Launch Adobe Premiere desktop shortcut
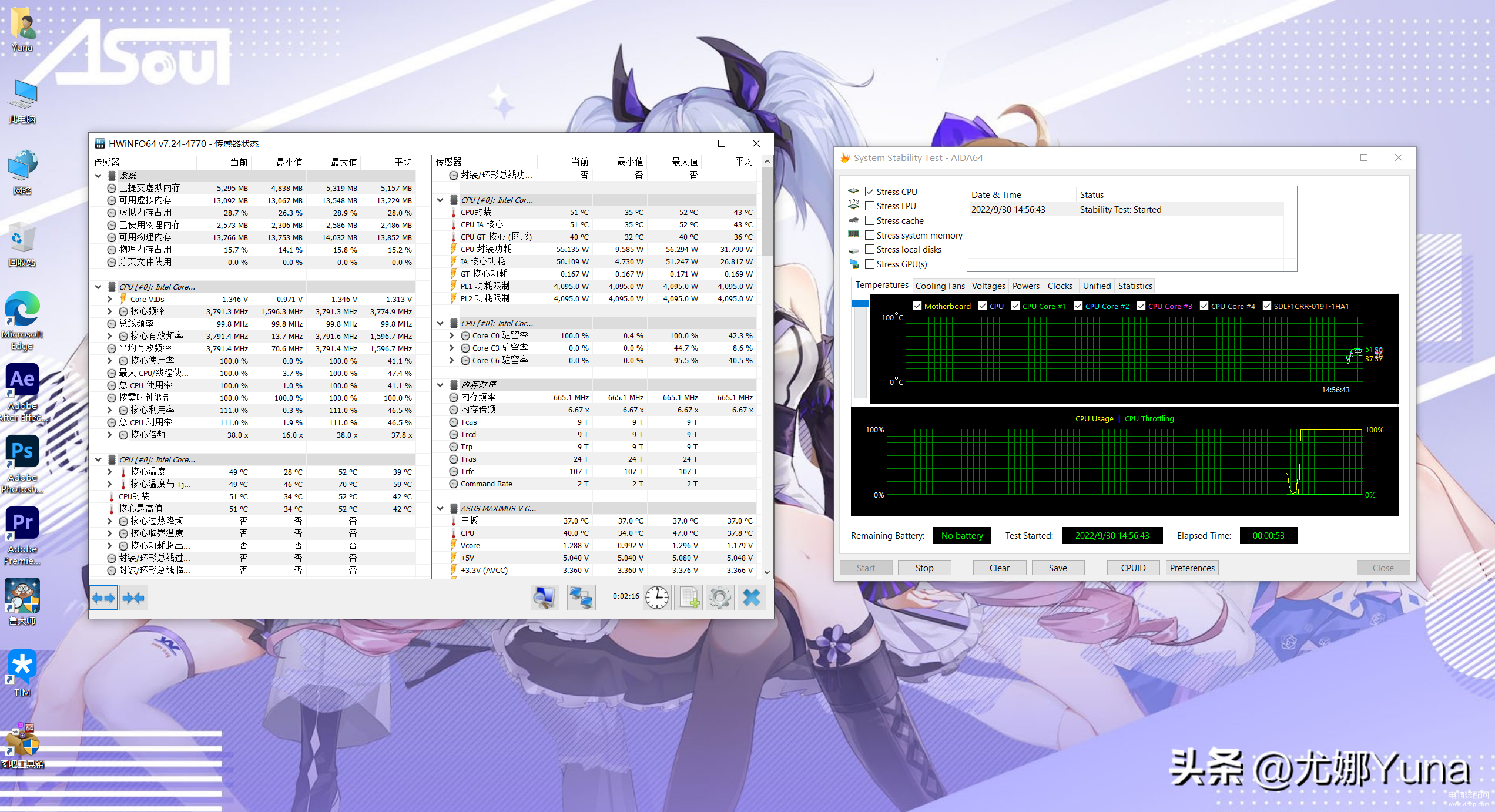1495x812 pixels. pyautogui.click(x=22, y=536)
